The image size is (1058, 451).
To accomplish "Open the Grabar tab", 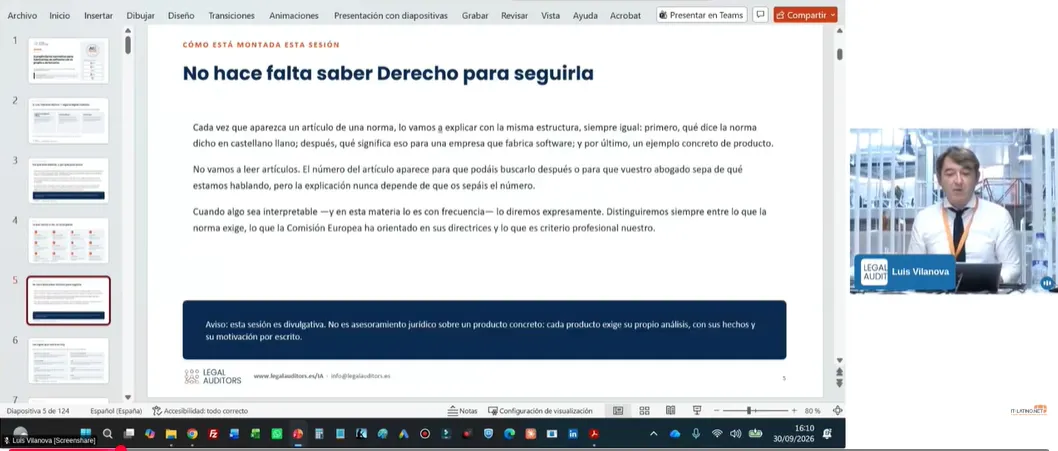I will [475, 16].
